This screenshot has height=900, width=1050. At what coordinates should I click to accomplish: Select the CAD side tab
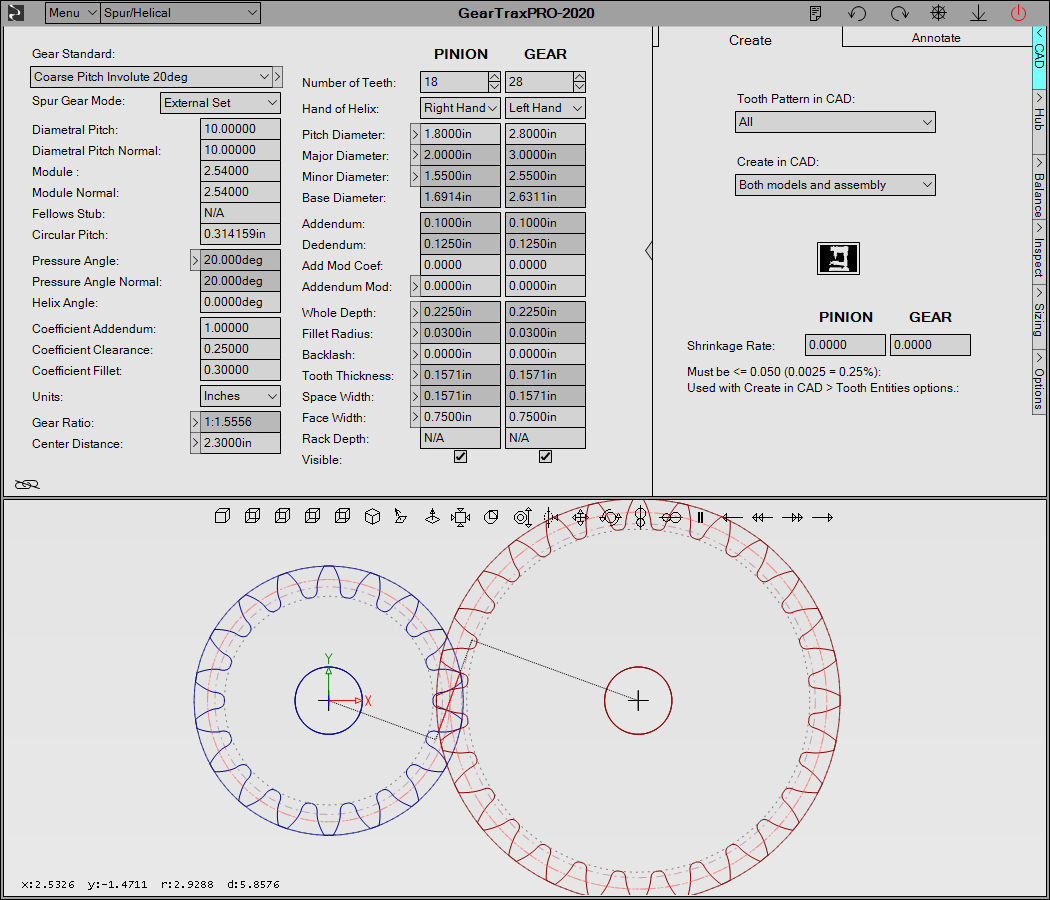click(x=1039, y=56)
